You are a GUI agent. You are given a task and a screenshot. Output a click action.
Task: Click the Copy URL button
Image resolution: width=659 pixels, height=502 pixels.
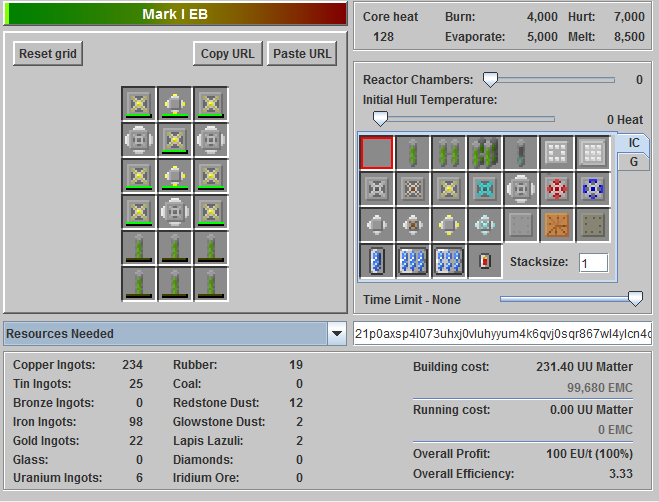pyautogui.click(x=228, y=53)
